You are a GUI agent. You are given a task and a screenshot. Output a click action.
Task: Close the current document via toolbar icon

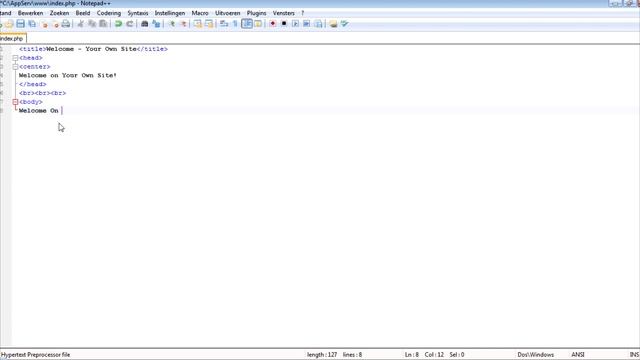click(44, 24)
